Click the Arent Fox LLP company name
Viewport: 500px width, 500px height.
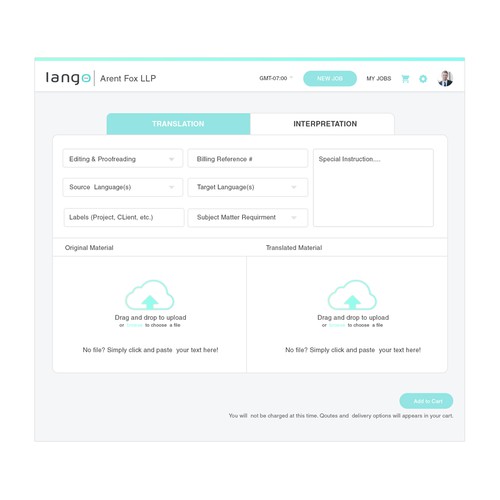click(128, 79)
